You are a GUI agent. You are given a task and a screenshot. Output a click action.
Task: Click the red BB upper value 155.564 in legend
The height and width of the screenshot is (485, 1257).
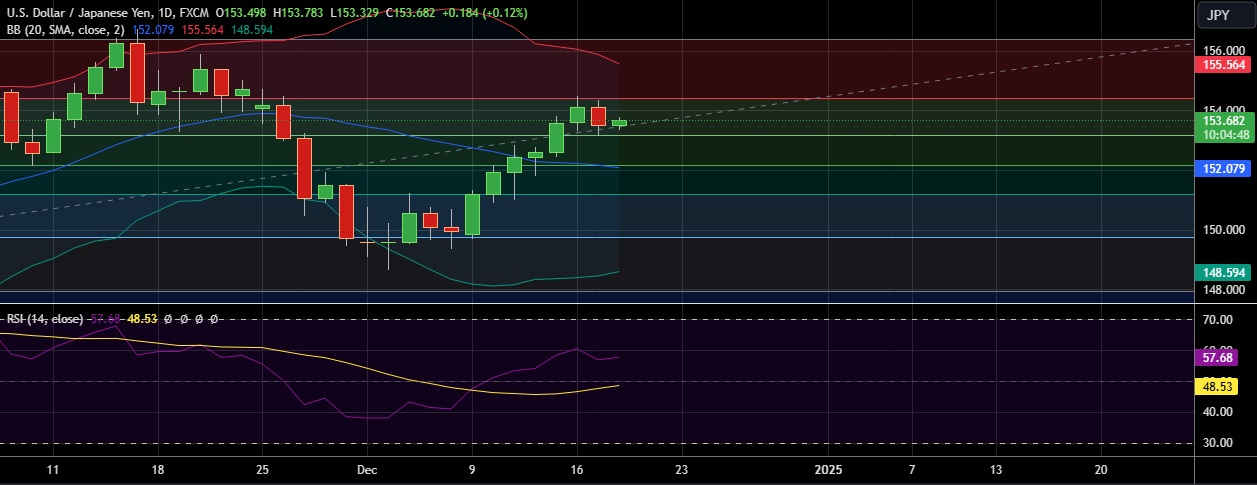(203, 31)
